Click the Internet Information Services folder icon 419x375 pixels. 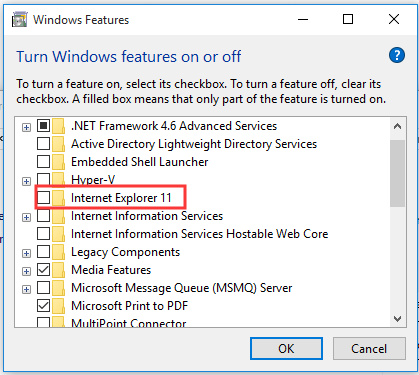[x=58, y=216]
